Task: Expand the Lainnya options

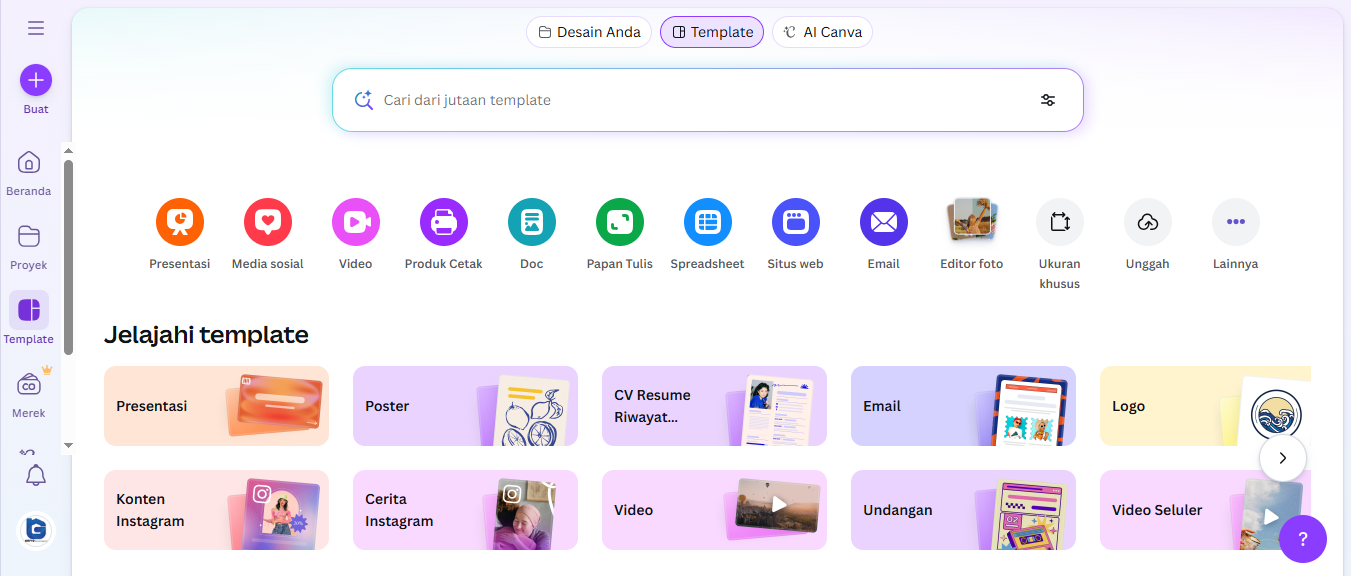Action: point(1235,221)
